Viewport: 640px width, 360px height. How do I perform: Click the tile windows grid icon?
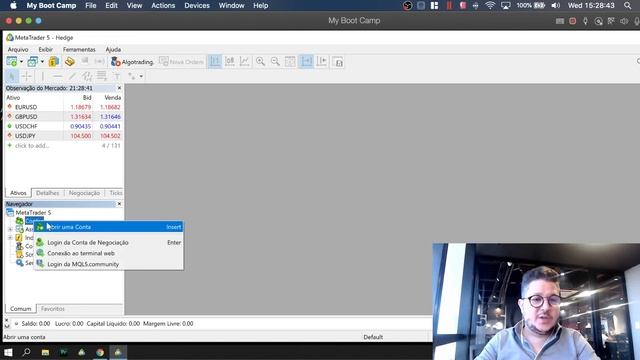tap(290, 62)
